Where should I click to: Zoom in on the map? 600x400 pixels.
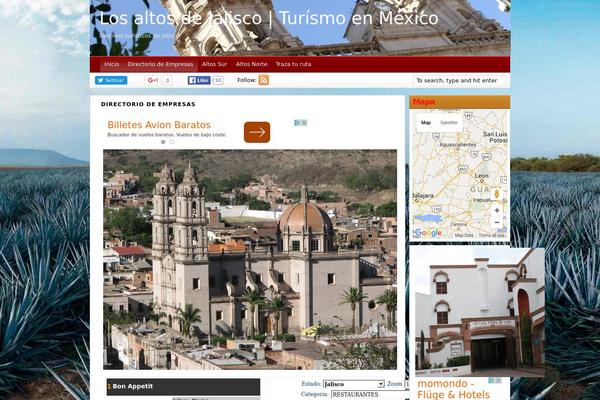(497, 210)
